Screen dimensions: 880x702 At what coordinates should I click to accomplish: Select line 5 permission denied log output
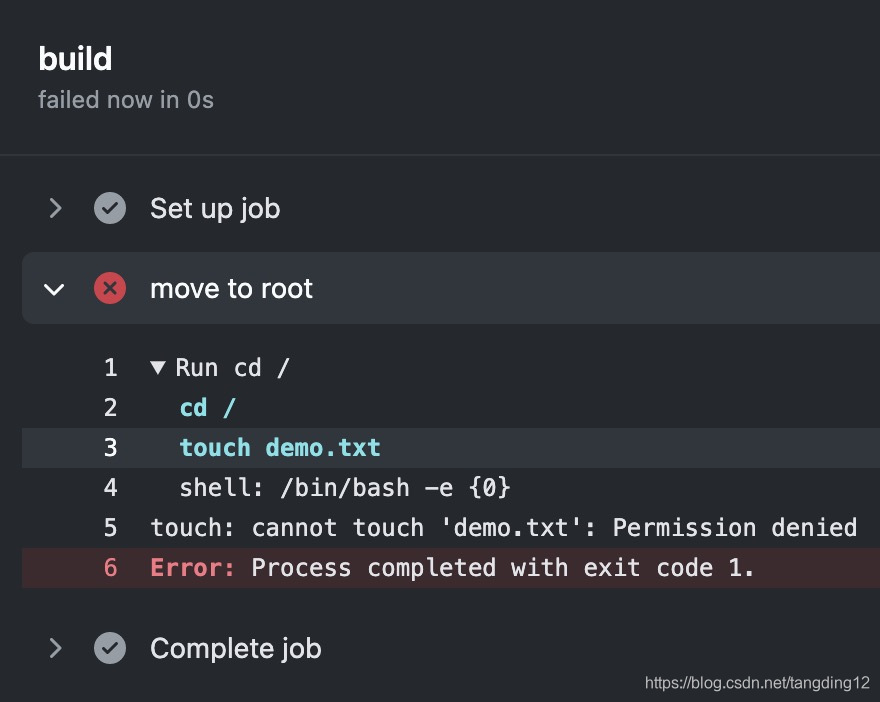pyautogui.click(x=500, y=527)
